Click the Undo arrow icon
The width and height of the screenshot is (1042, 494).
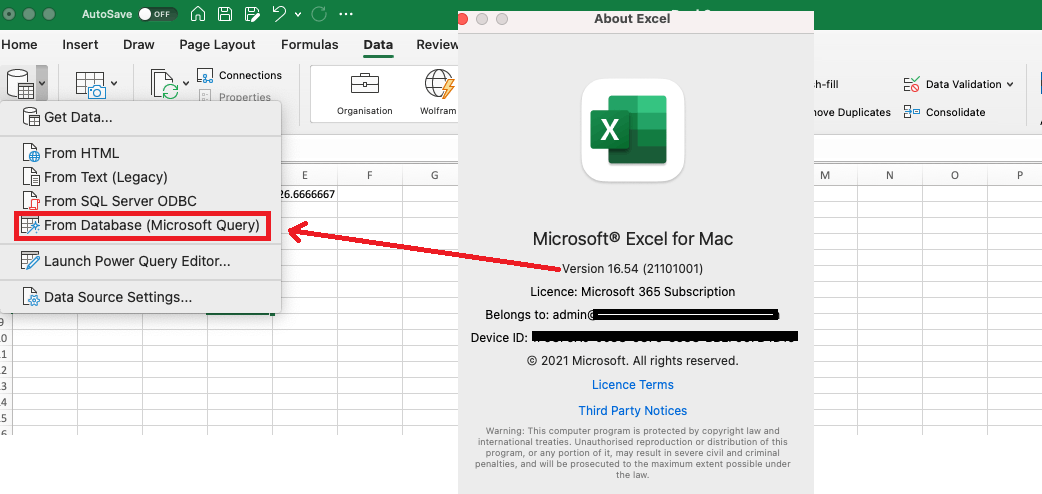280,14
